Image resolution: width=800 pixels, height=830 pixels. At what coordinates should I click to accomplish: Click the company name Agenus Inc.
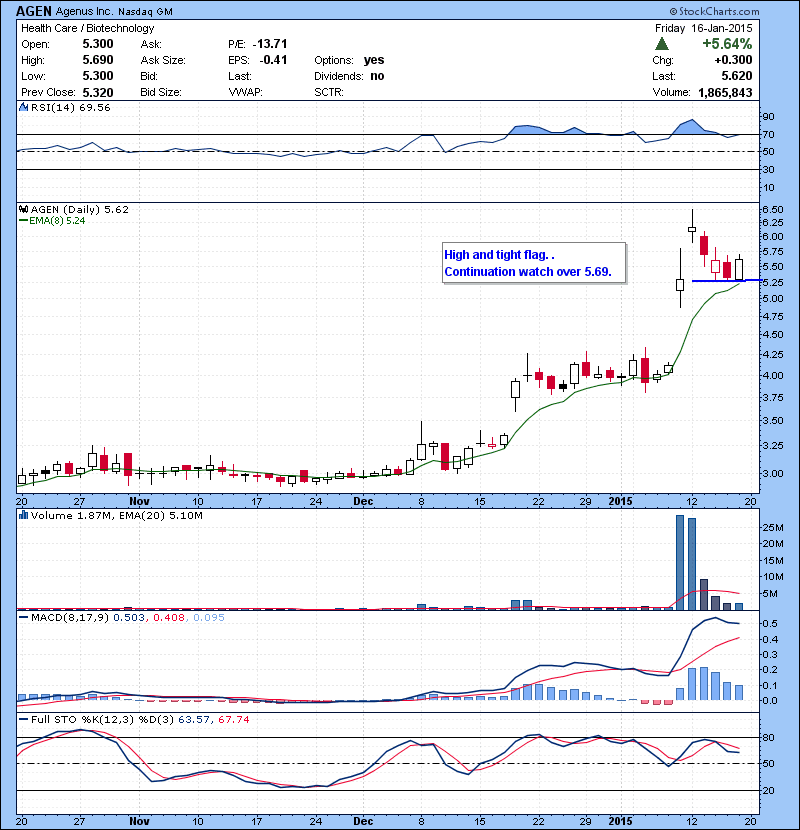coord(84,11)
